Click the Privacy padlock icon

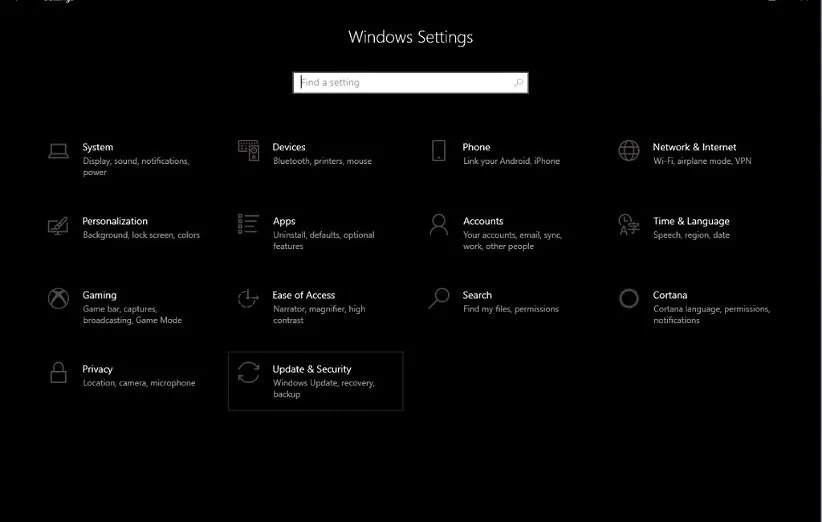(58, 373)
